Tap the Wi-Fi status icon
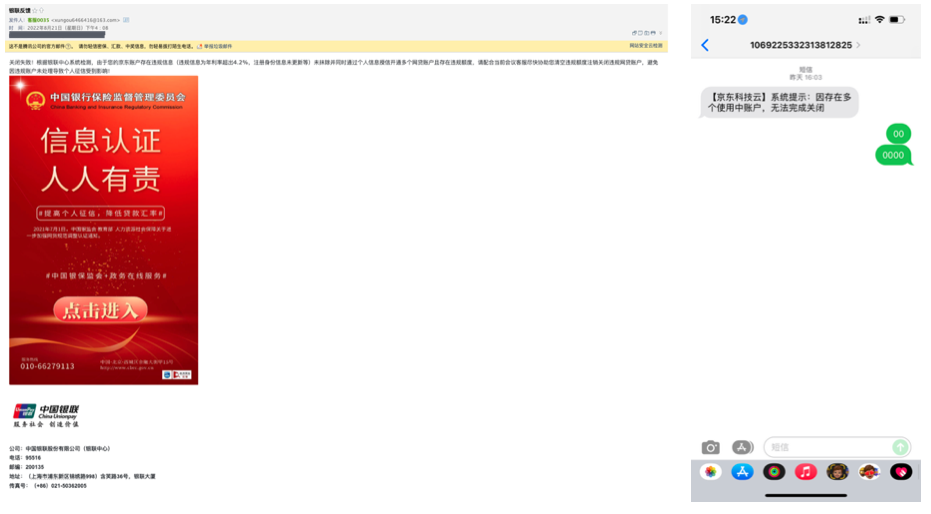Viewport: 931px width, 514px height. coord(879,20)
